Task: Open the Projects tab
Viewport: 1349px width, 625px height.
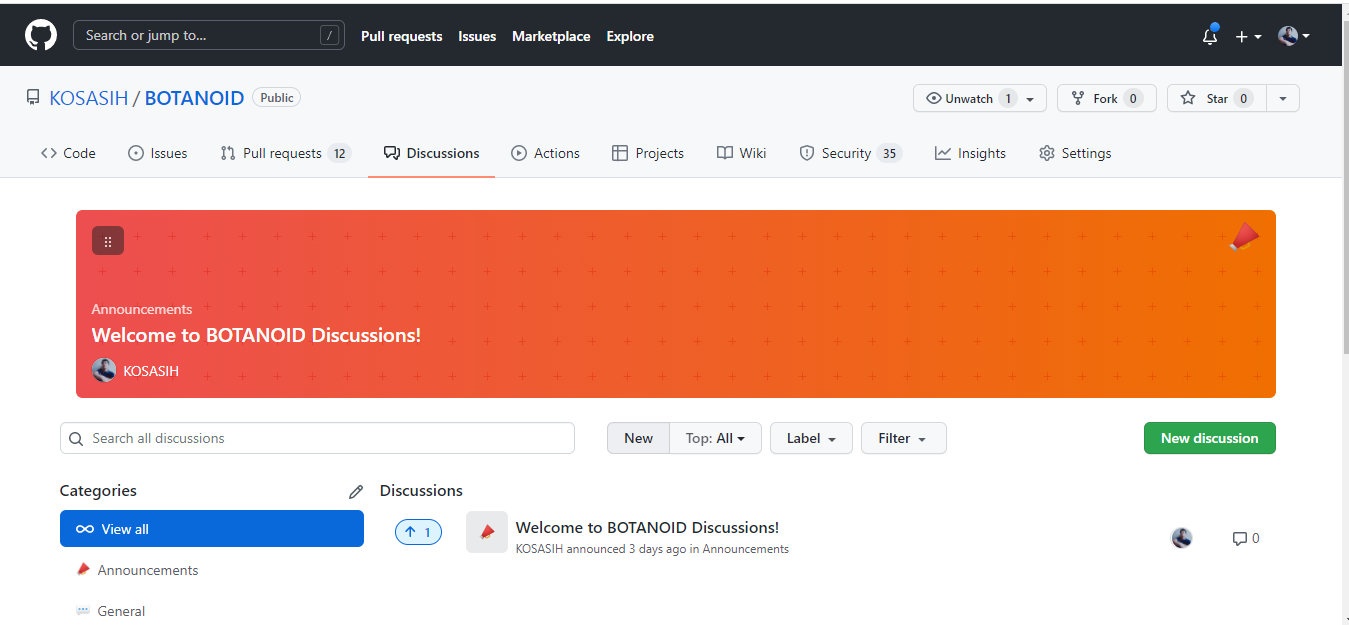Action: [x=648, y=153]
